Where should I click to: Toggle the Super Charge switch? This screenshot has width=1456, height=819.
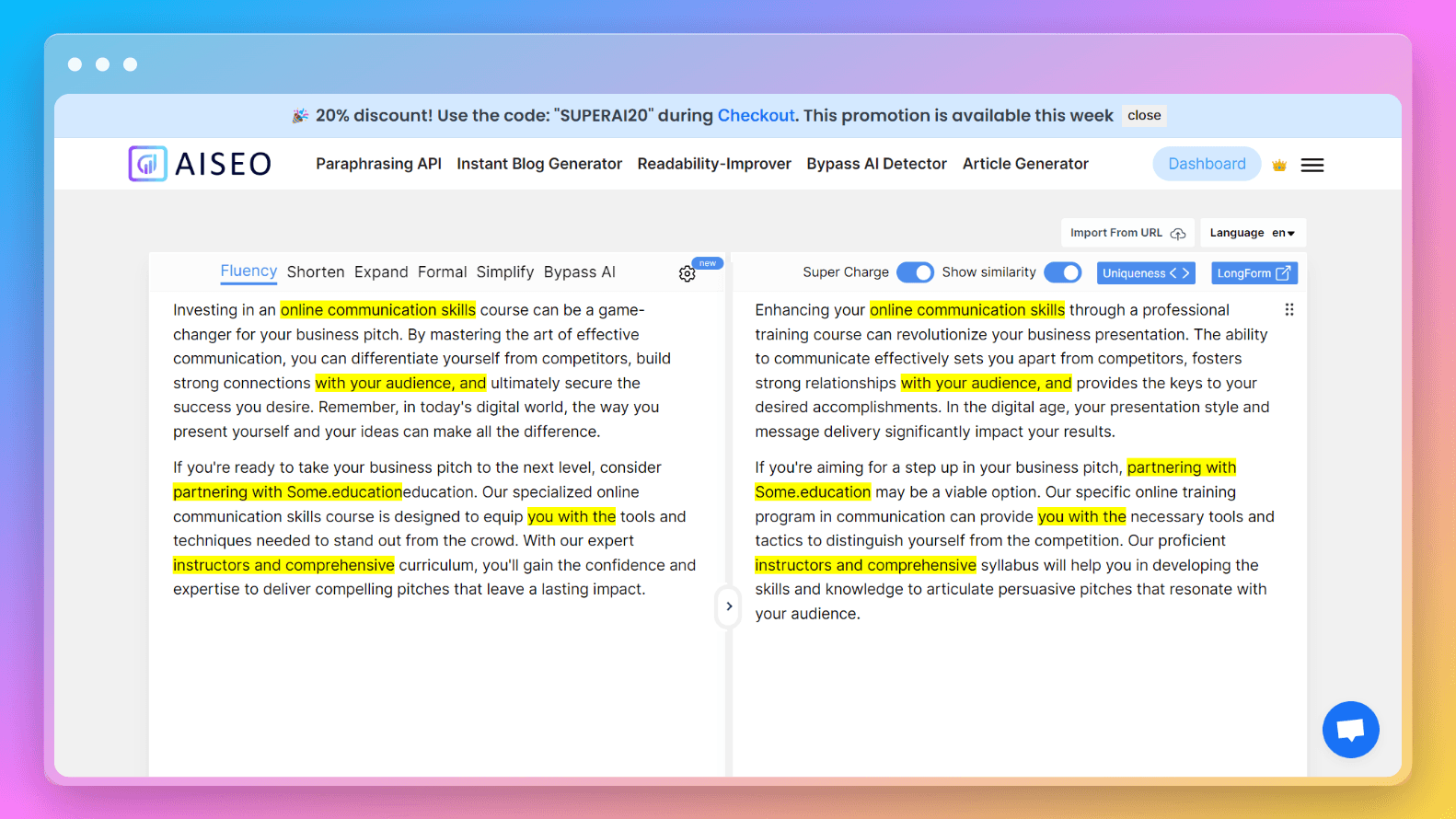point(915,272)
